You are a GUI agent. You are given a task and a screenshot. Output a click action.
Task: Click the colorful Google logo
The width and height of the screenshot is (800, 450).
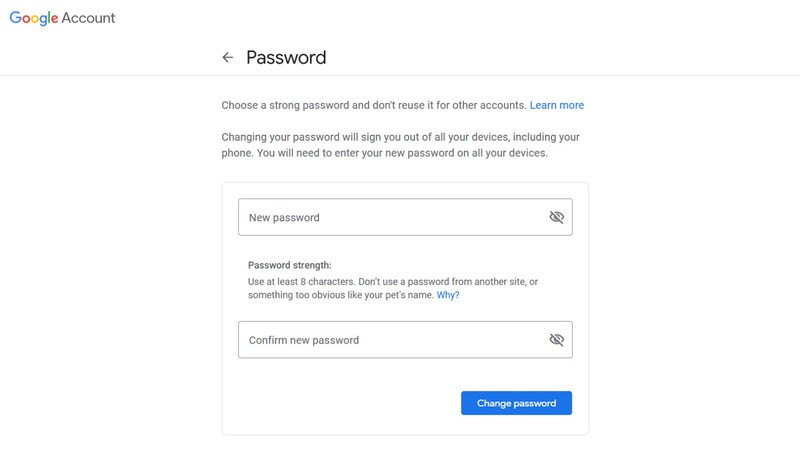[34, 18]
